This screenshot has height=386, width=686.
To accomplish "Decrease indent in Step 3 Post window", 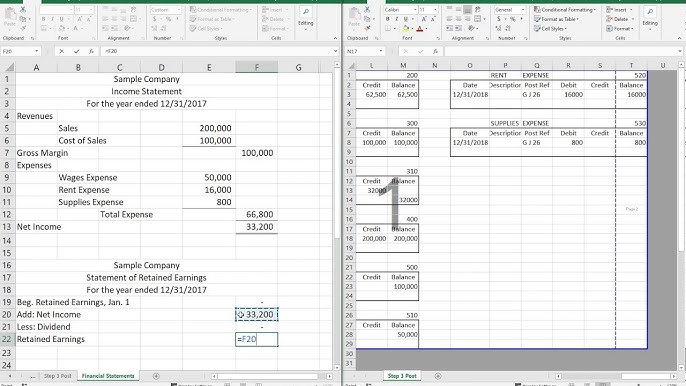I will 449,28.
